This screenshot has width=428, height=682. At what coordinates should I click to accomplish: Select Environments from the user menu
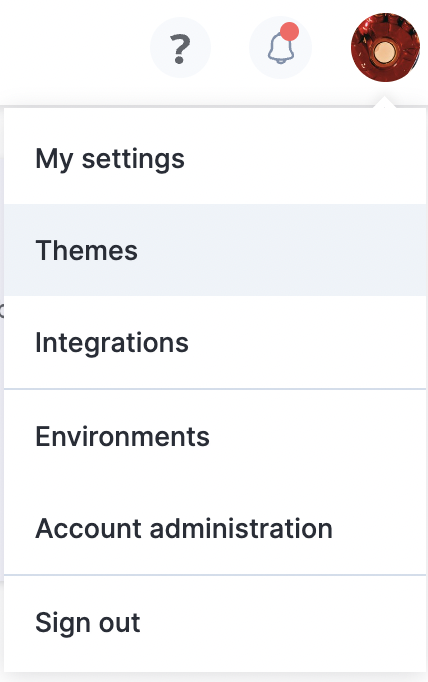[x=215, y=436]
